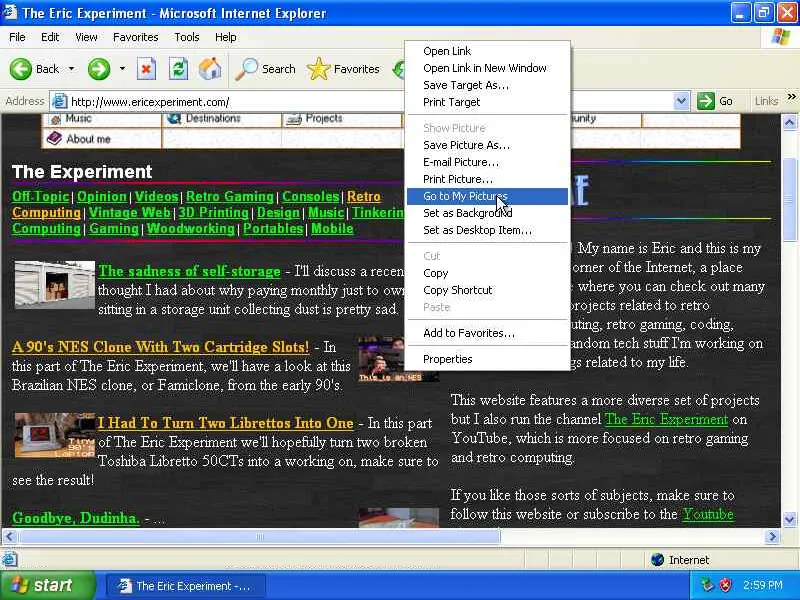Click the vertical scrollbar down arrow
Image resolution: width=800 pixels, height=600 pixels.
click(x=789, y=519)
